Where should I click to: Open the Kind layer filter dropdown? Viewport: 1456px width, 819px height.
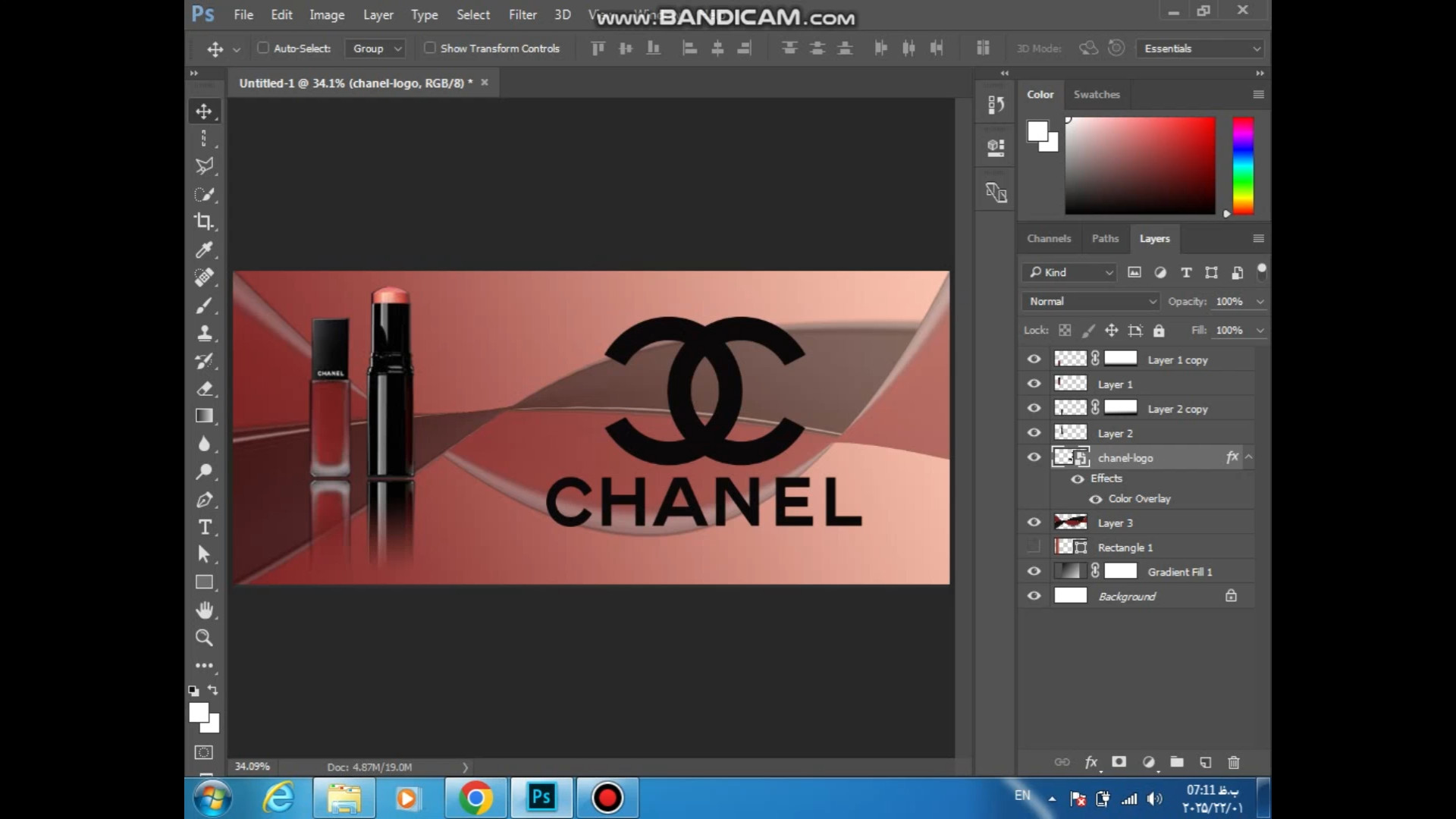pyautogui.click(x=1069, y=272)
